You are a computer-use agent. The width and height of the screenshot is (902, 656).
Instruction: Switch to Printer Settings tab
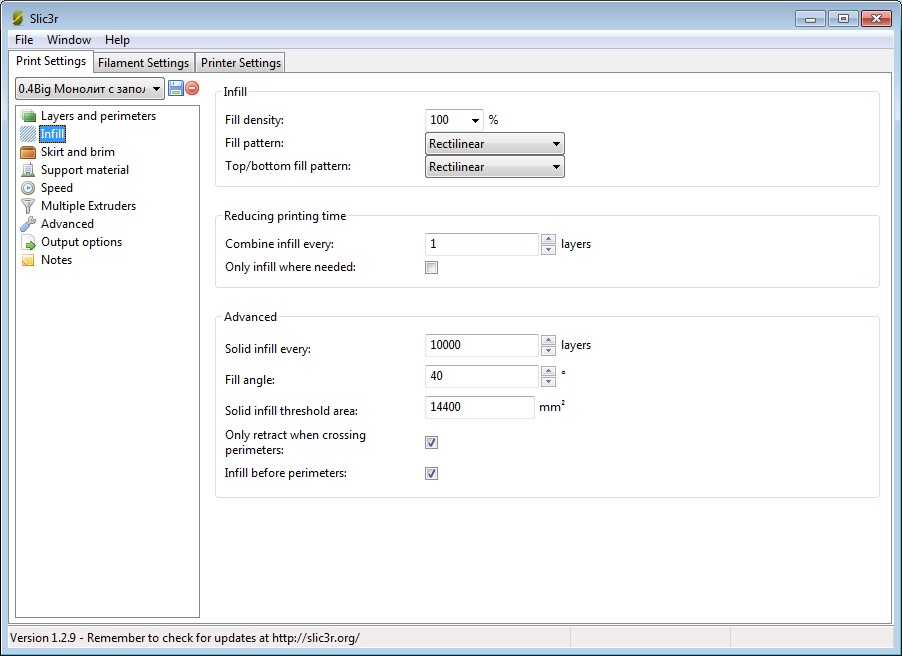pos(241,63)
